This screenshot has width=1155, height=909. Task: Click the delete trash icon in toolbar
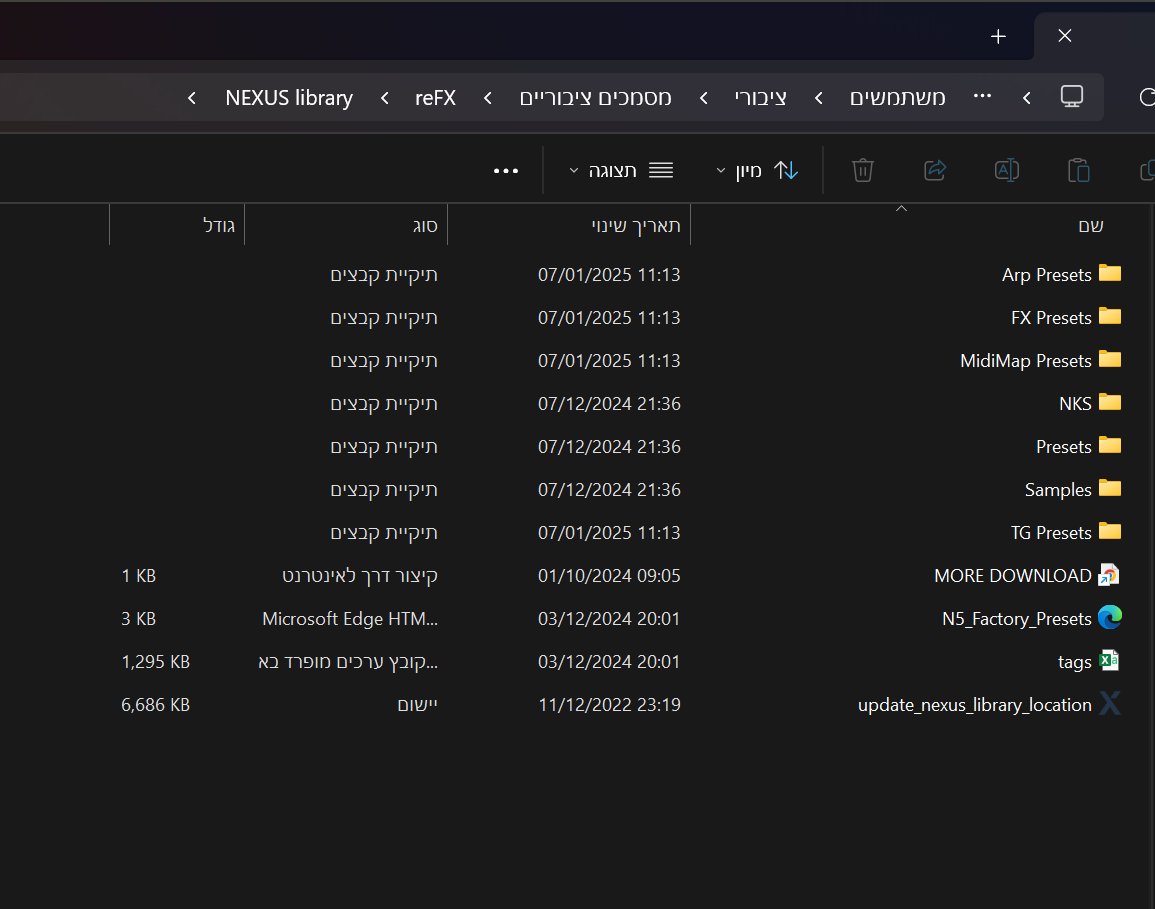coord(863,170)
